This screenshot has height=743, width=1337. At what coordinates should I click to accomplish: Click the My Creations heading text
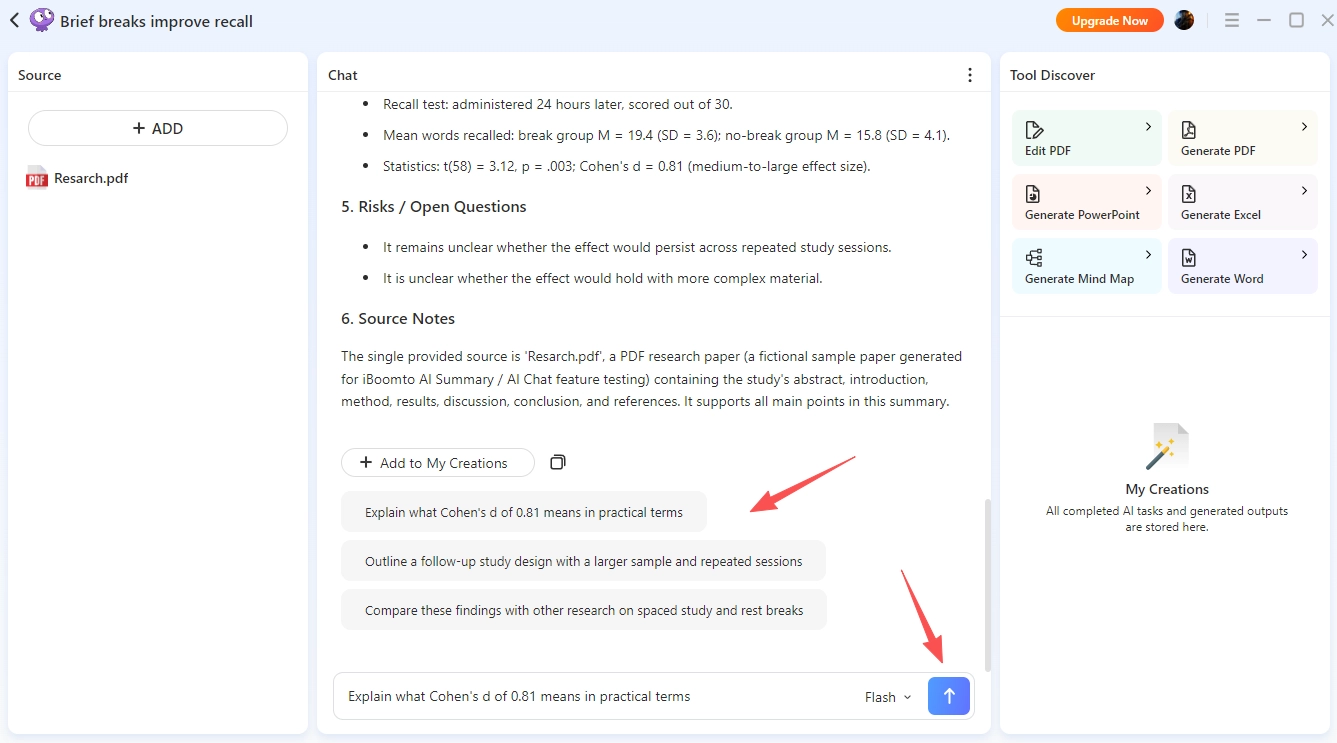tap(1167, 489)
